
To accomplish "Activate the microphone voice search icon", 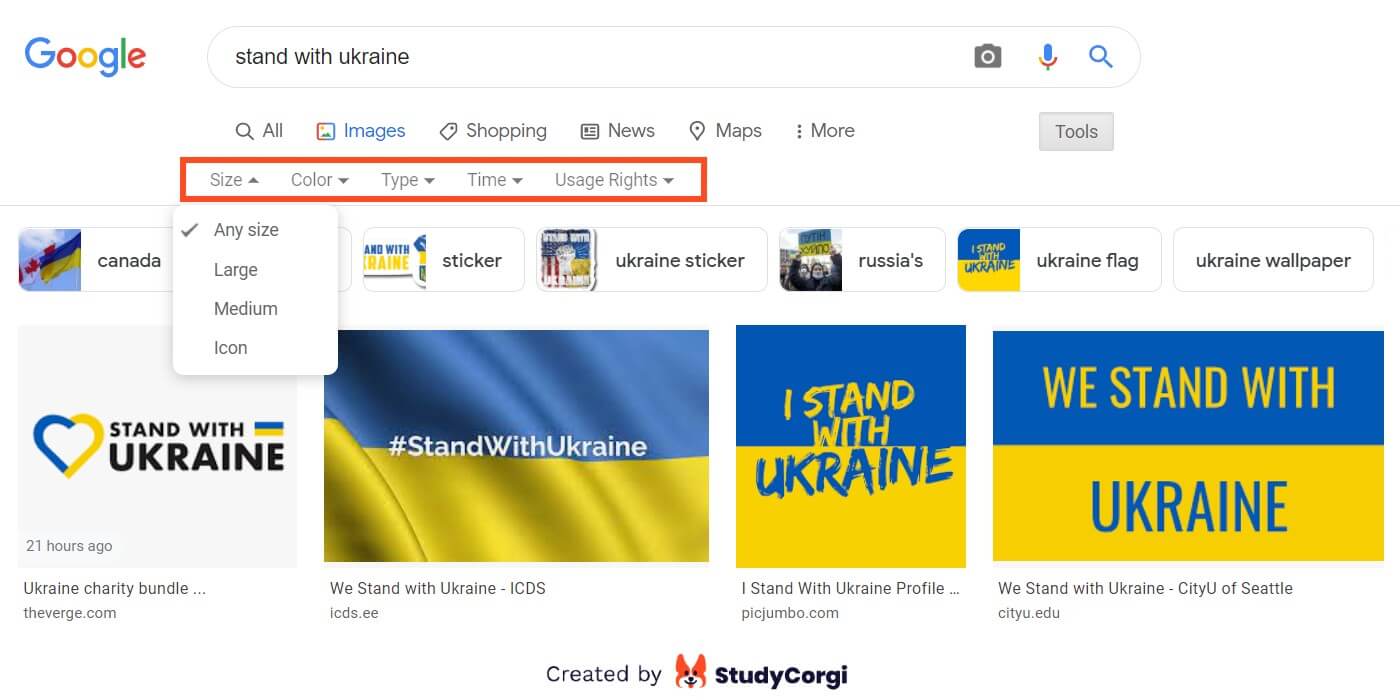I will [x=1047, y=57].
